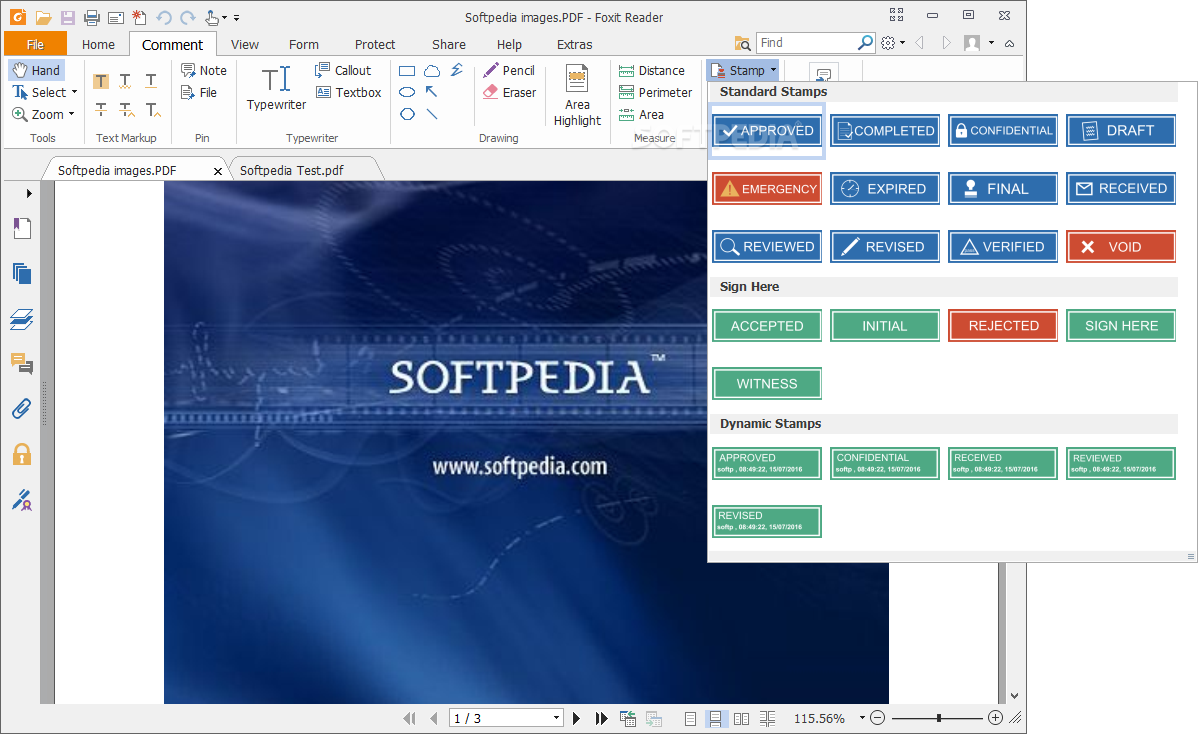The image size is (1198, 734).
Task: Measure with the Distance tool
Action: coord(652,70)
